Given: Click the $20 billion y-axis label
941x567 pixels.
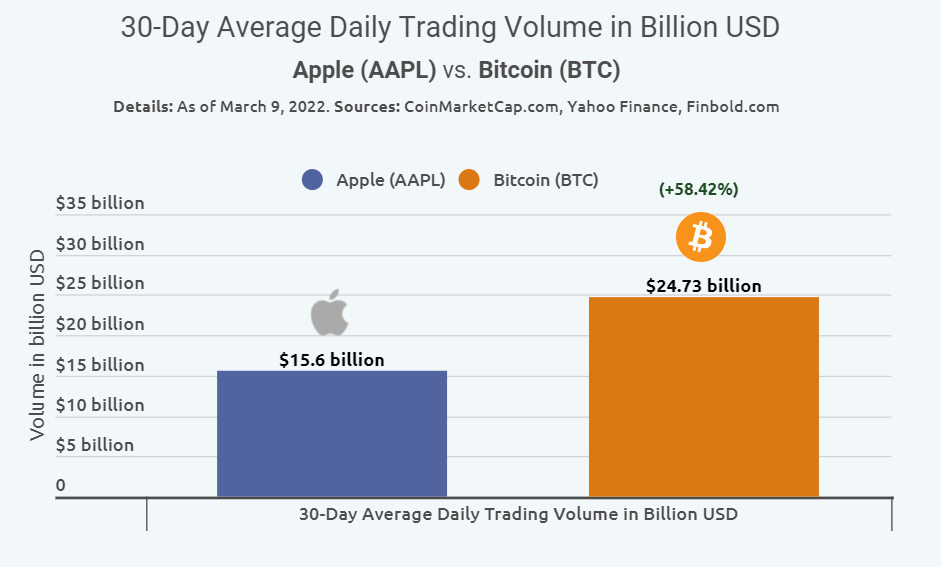Looking at the screenshot, I should coord(100,324).
